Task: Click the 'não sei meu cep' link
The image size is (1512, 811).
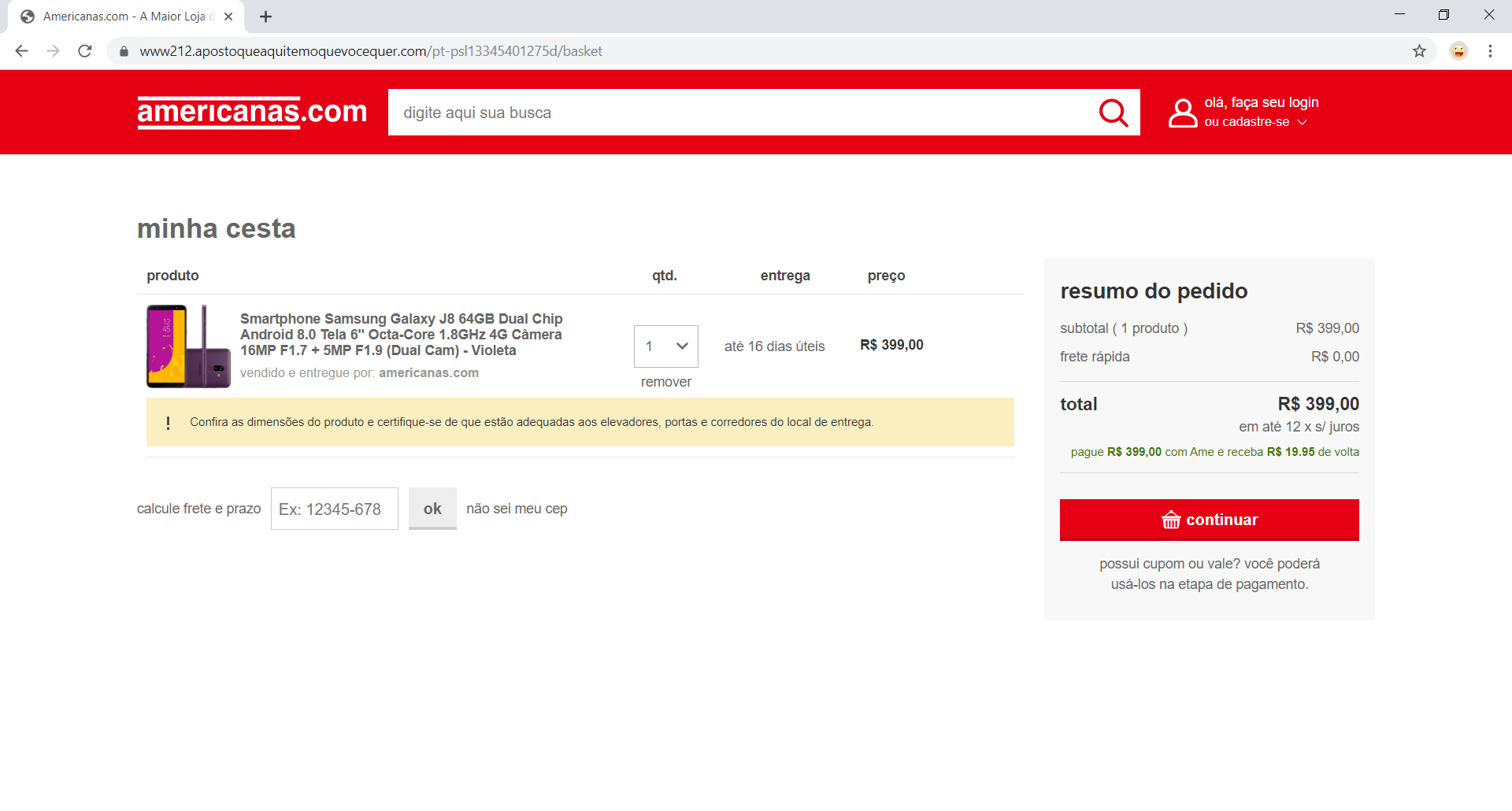Action: tap(517, 509)
